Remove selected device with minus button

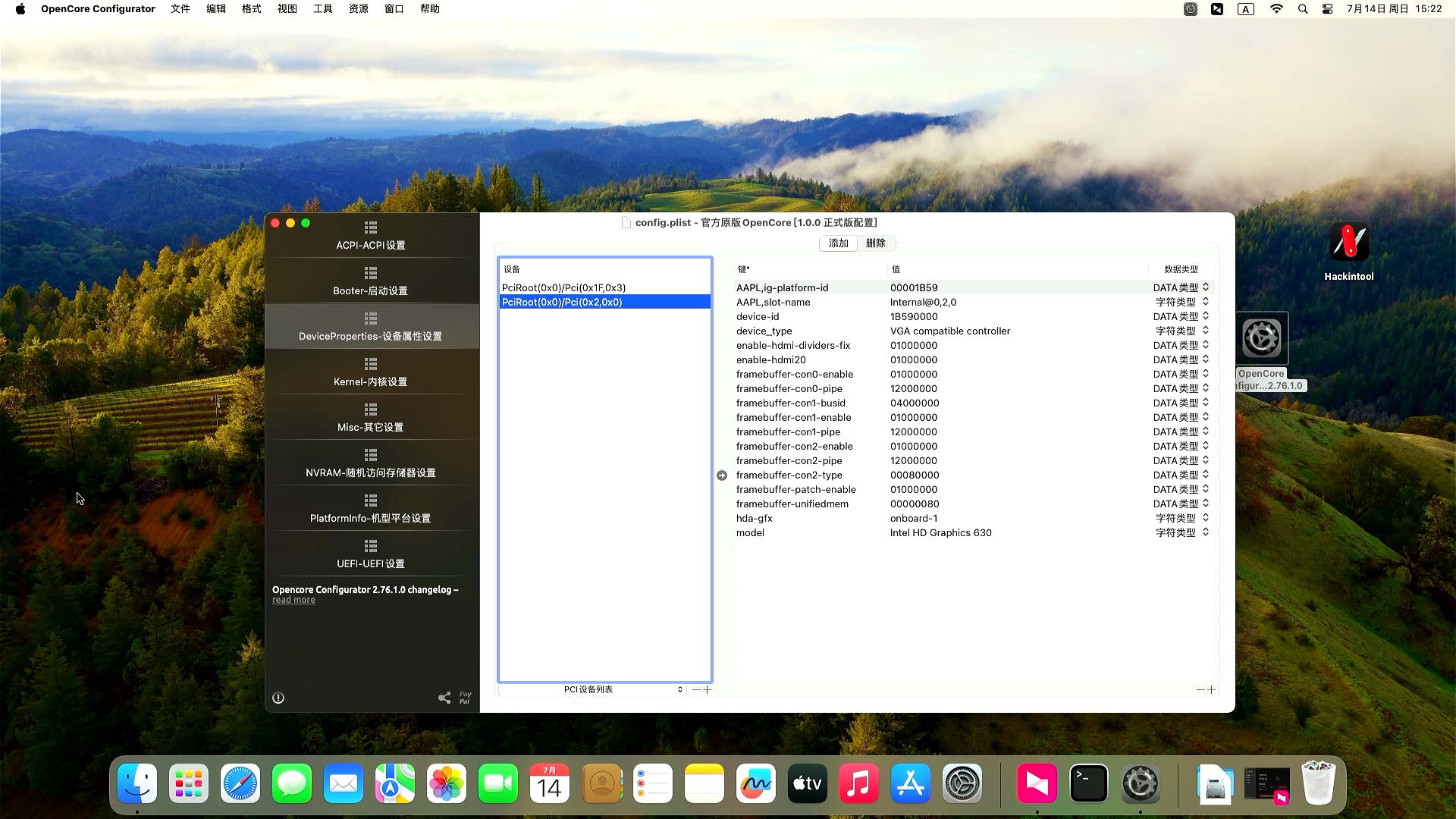click(696, 690)
